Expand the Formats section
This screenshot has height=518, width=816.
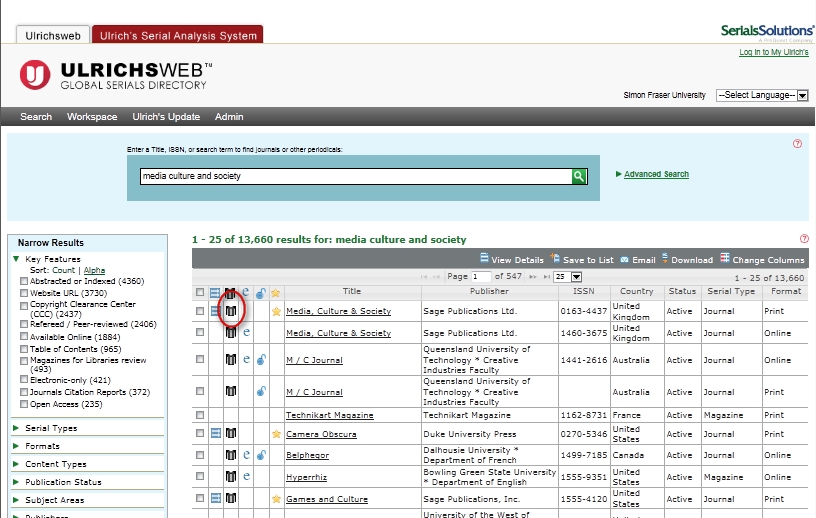coord(16,446)
